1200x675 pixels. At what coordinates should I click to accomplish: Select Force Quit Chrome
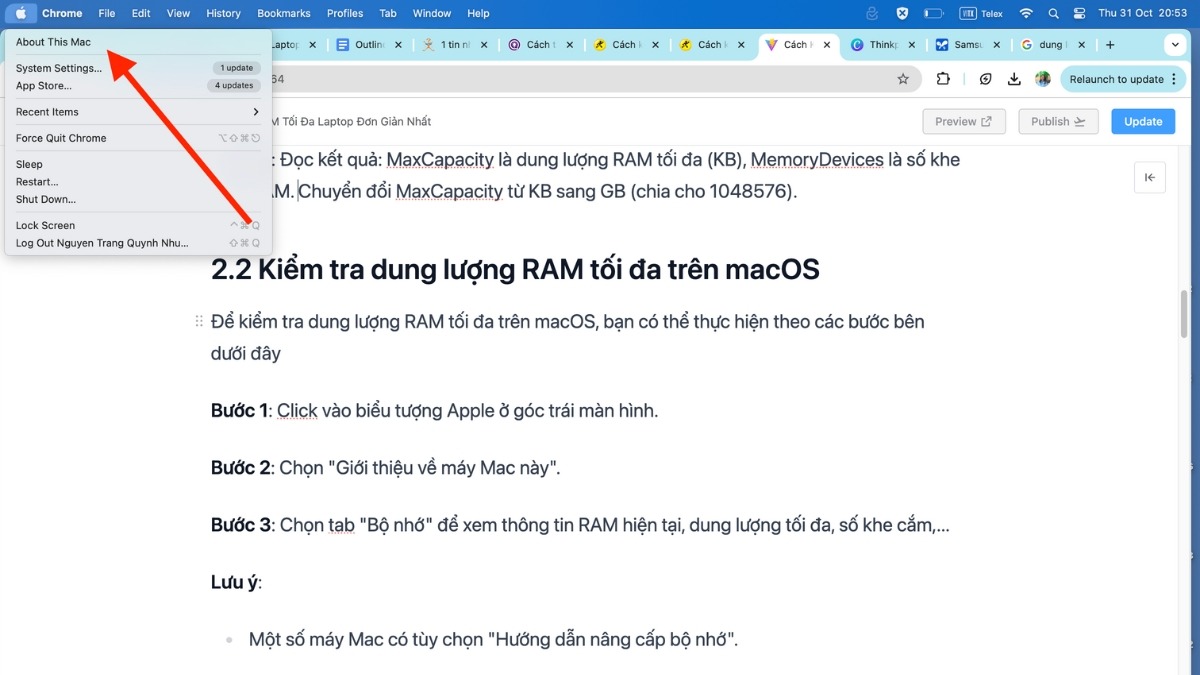(x=138, y=138)
